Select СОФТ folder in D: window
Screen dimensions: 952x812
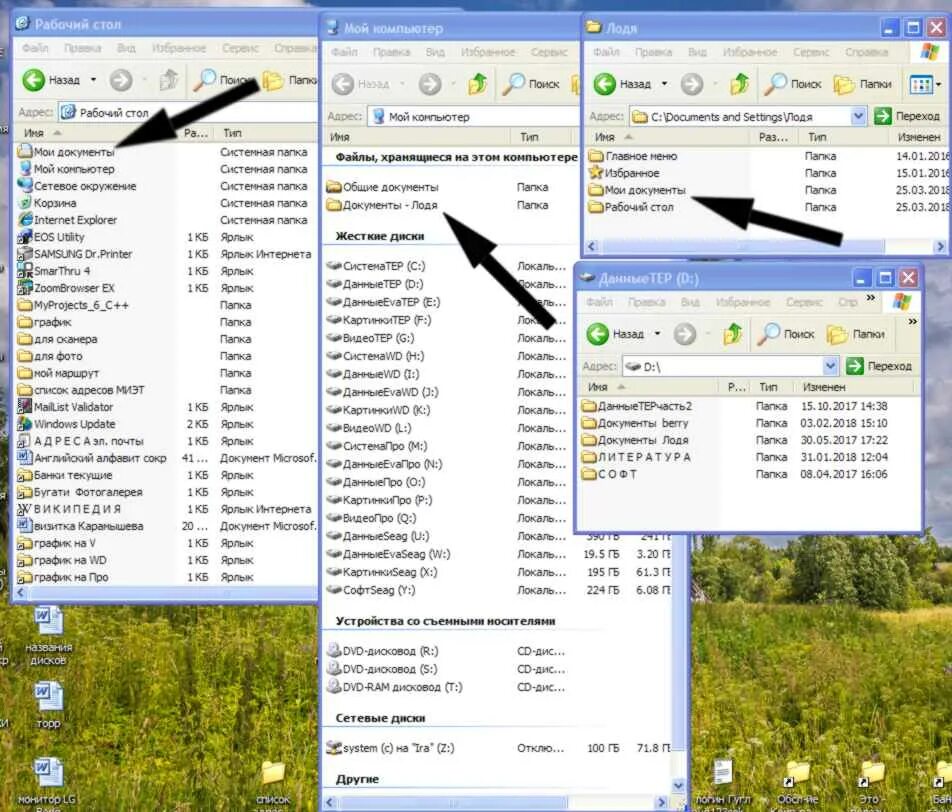[610, 474]
